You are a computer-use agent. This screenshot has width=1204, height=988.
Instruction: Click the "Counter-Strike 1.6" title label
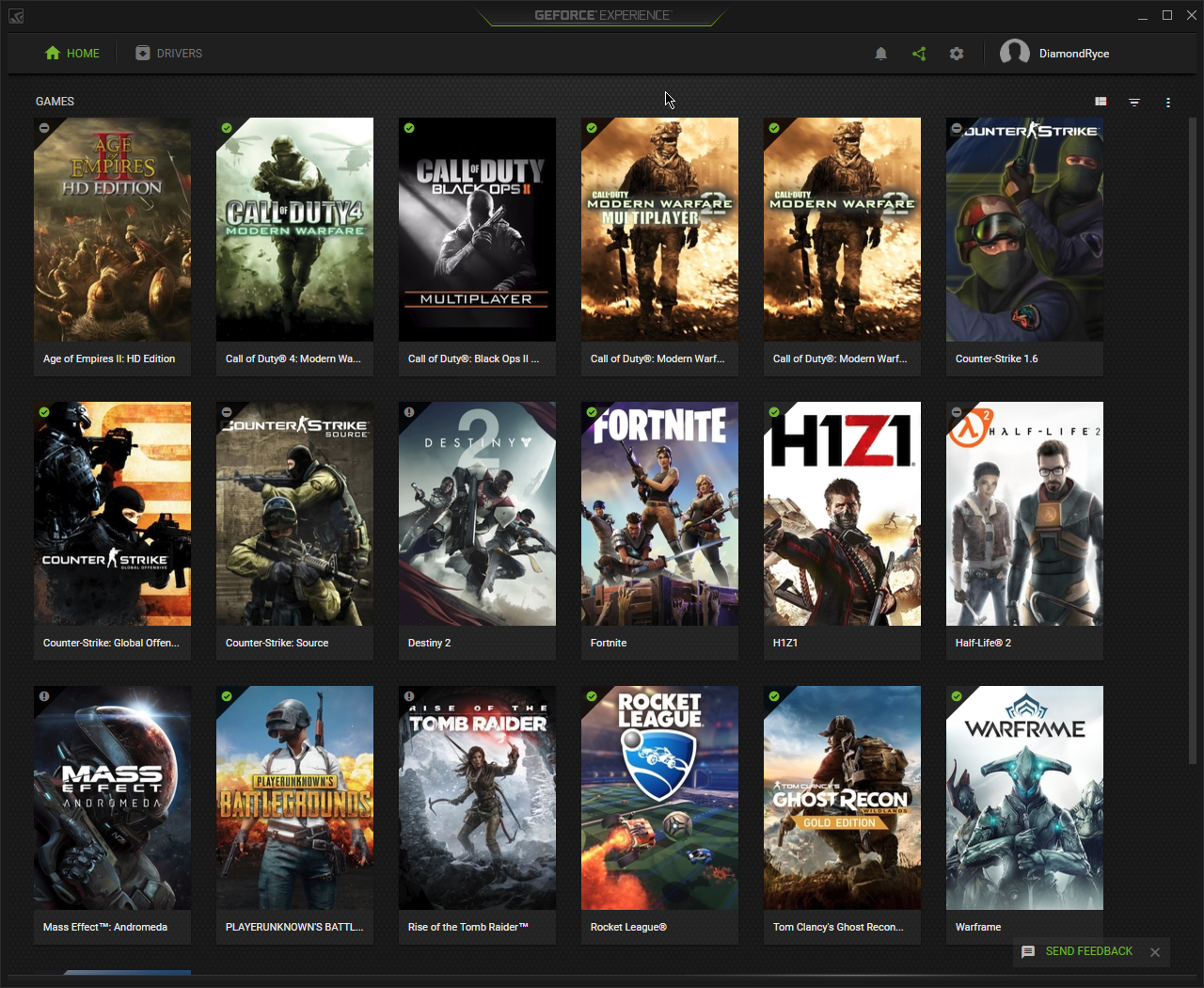997,359
